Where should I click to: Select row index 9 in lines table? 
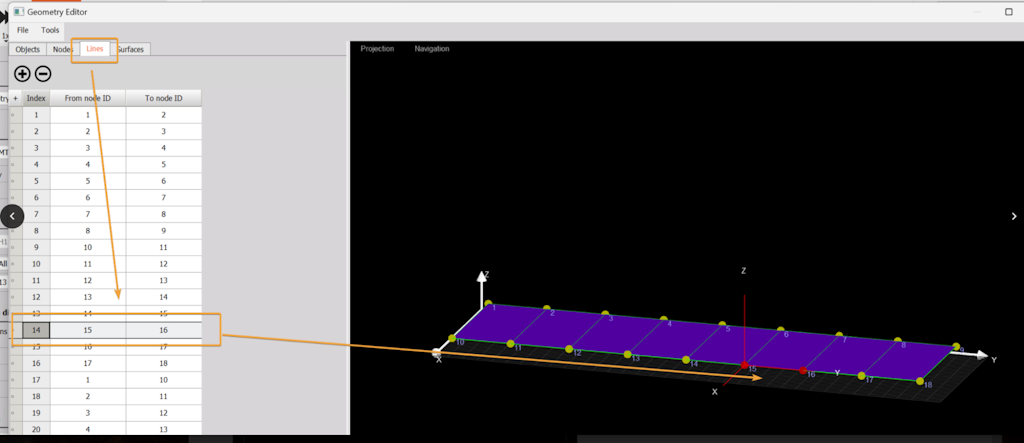(36, 248)
